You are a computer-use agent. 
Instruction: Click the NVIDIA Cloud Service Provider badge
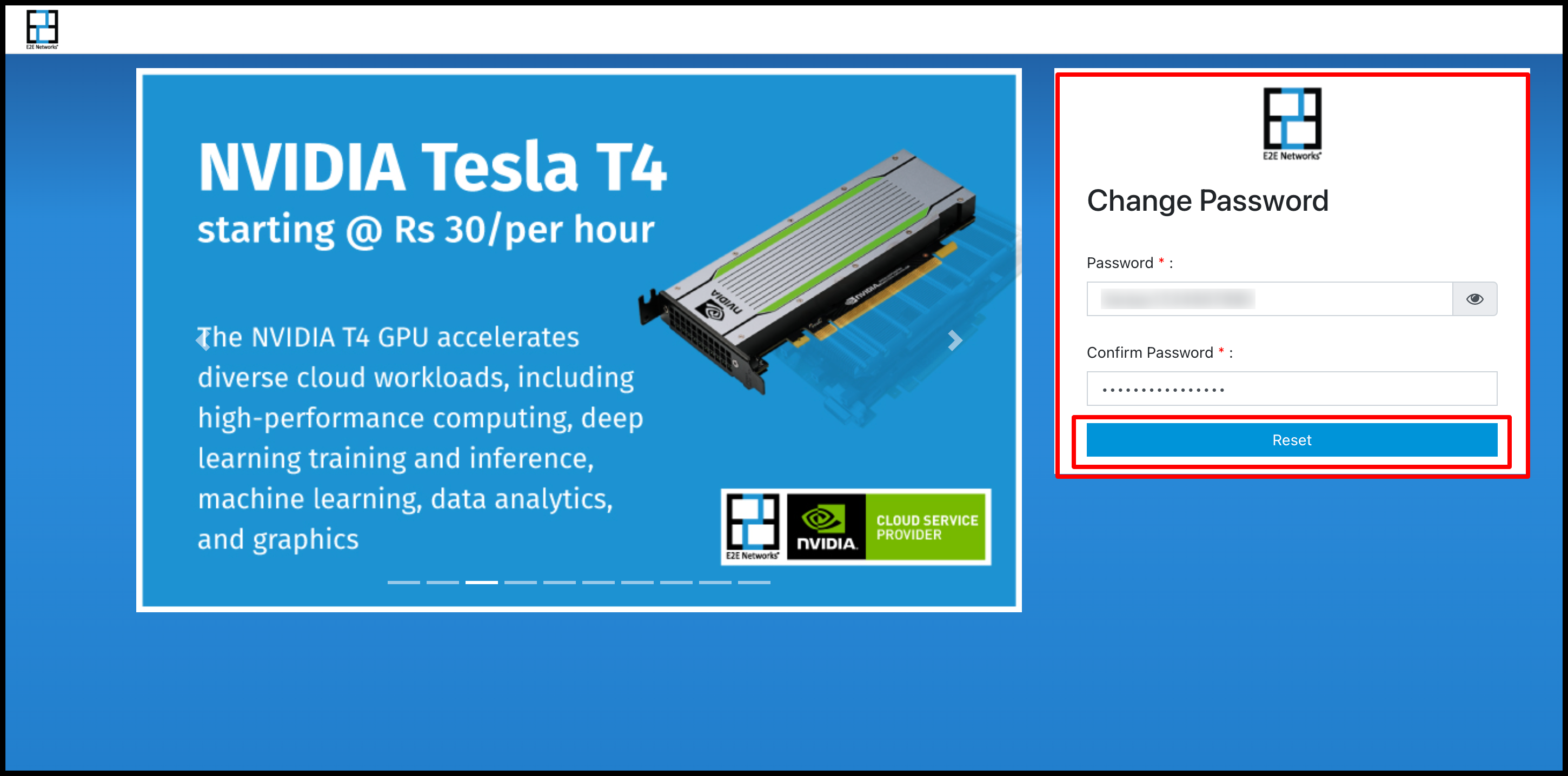856,527
